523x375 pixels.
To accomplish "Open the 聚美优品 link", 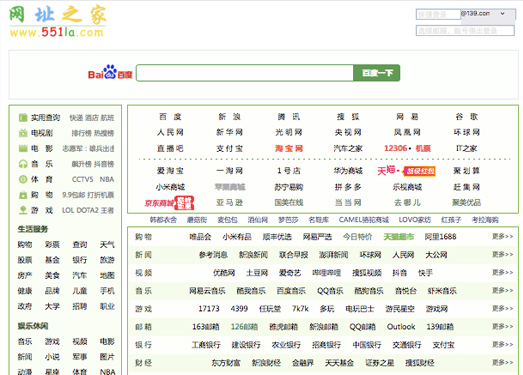I will coord(467,203).
